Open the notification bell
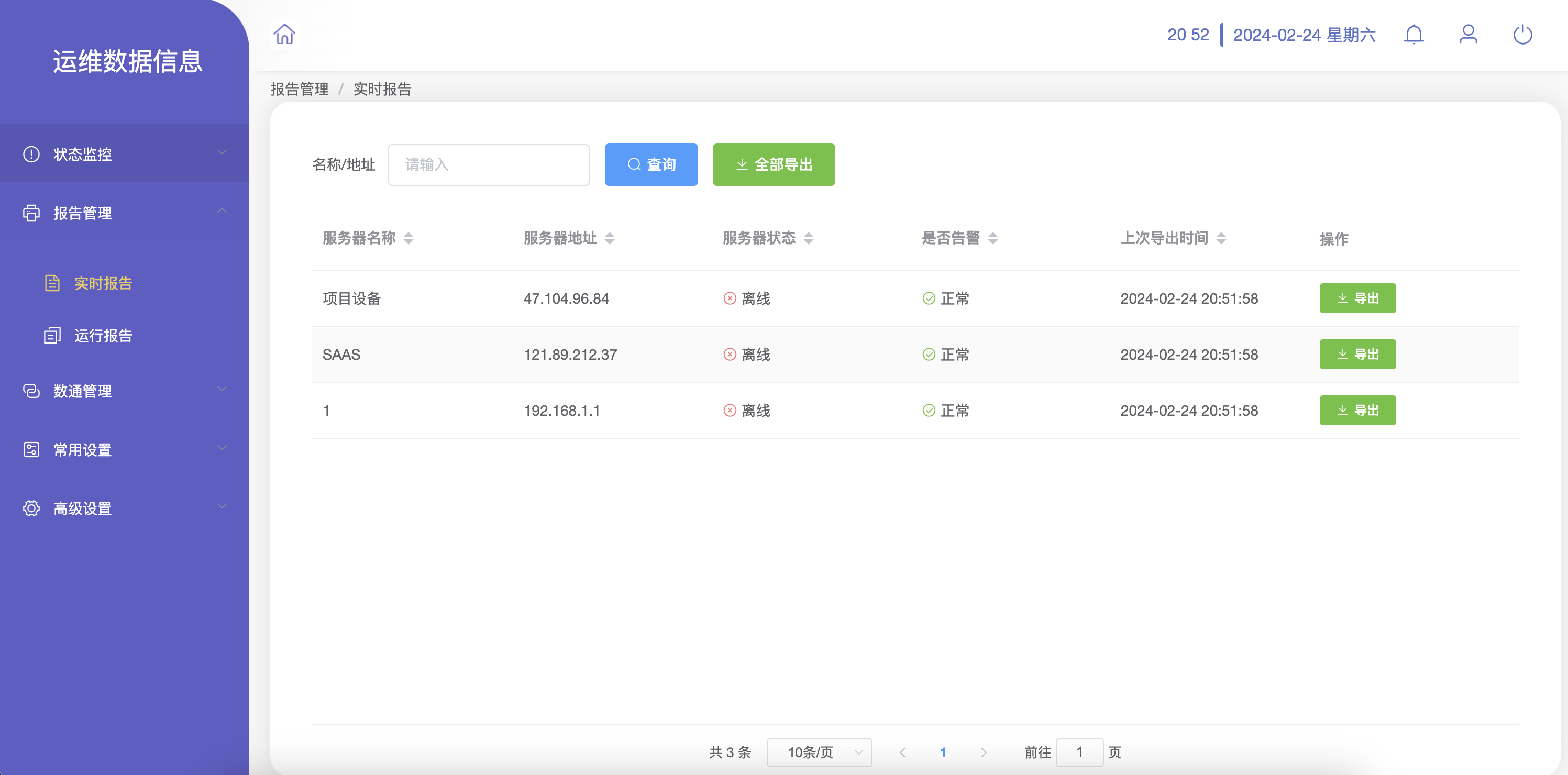The width and height of the screenshot is (1568, 775). point(1414,34)
